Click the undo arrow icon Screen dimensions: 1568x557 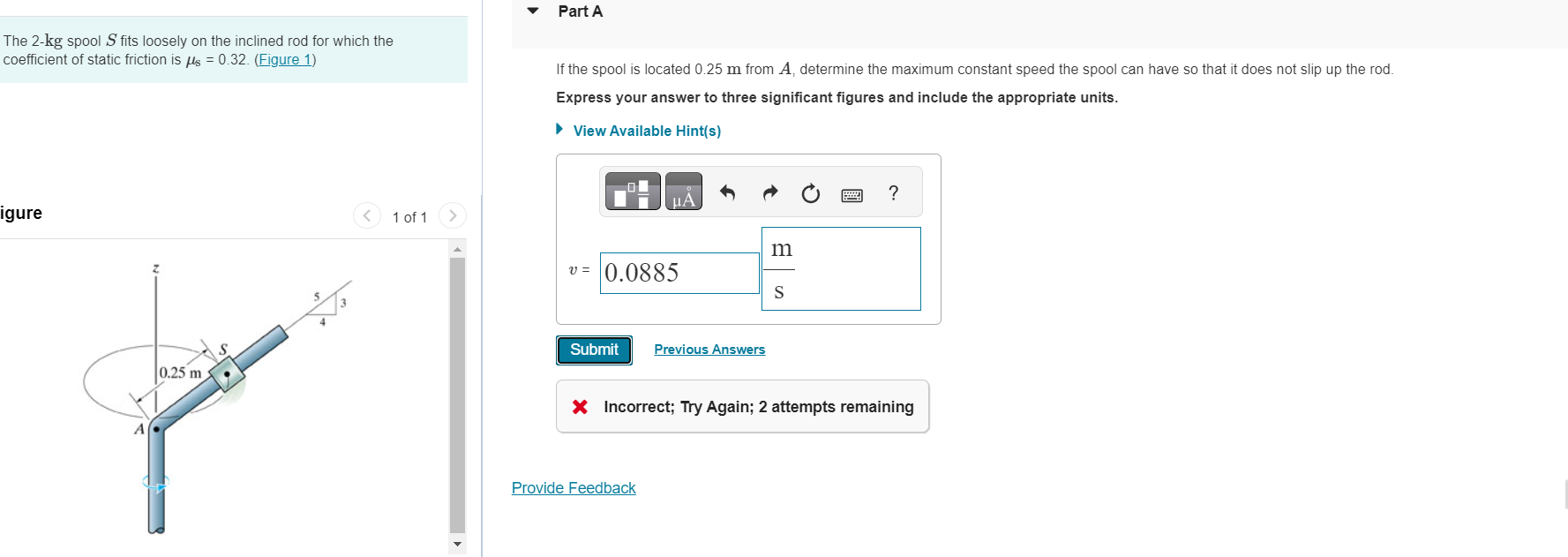(x=728, y=192)
